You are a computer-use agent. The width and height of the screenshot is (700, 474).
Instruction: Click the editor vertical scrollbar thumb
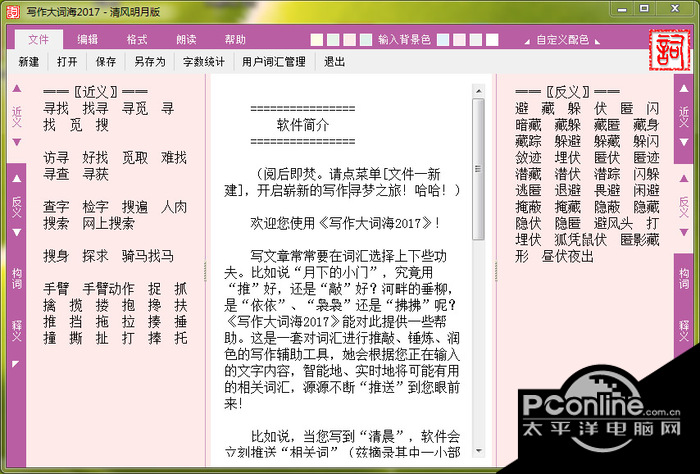[x=478, y=169]
